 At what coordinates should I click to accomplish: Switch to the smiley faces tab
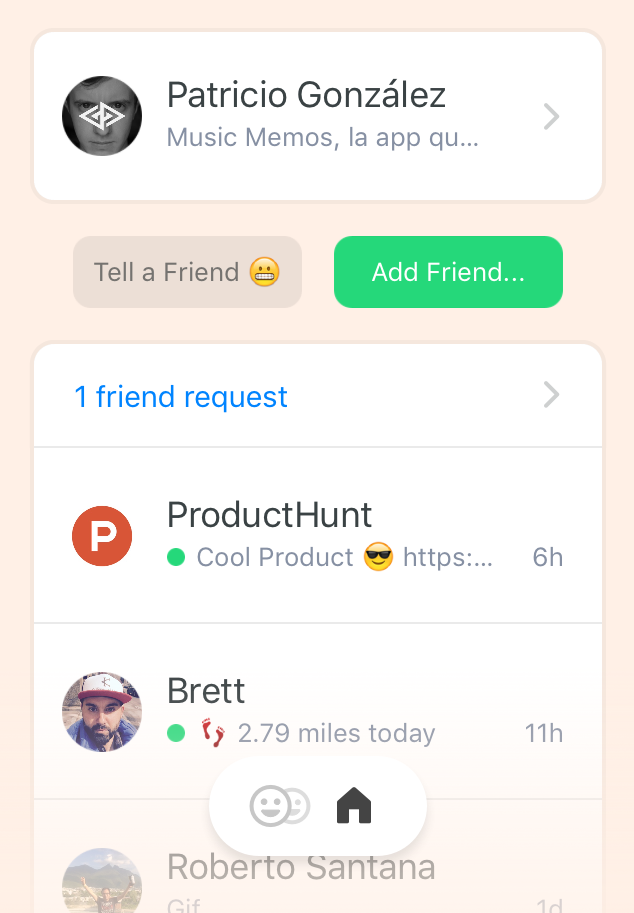click(279, 806)
